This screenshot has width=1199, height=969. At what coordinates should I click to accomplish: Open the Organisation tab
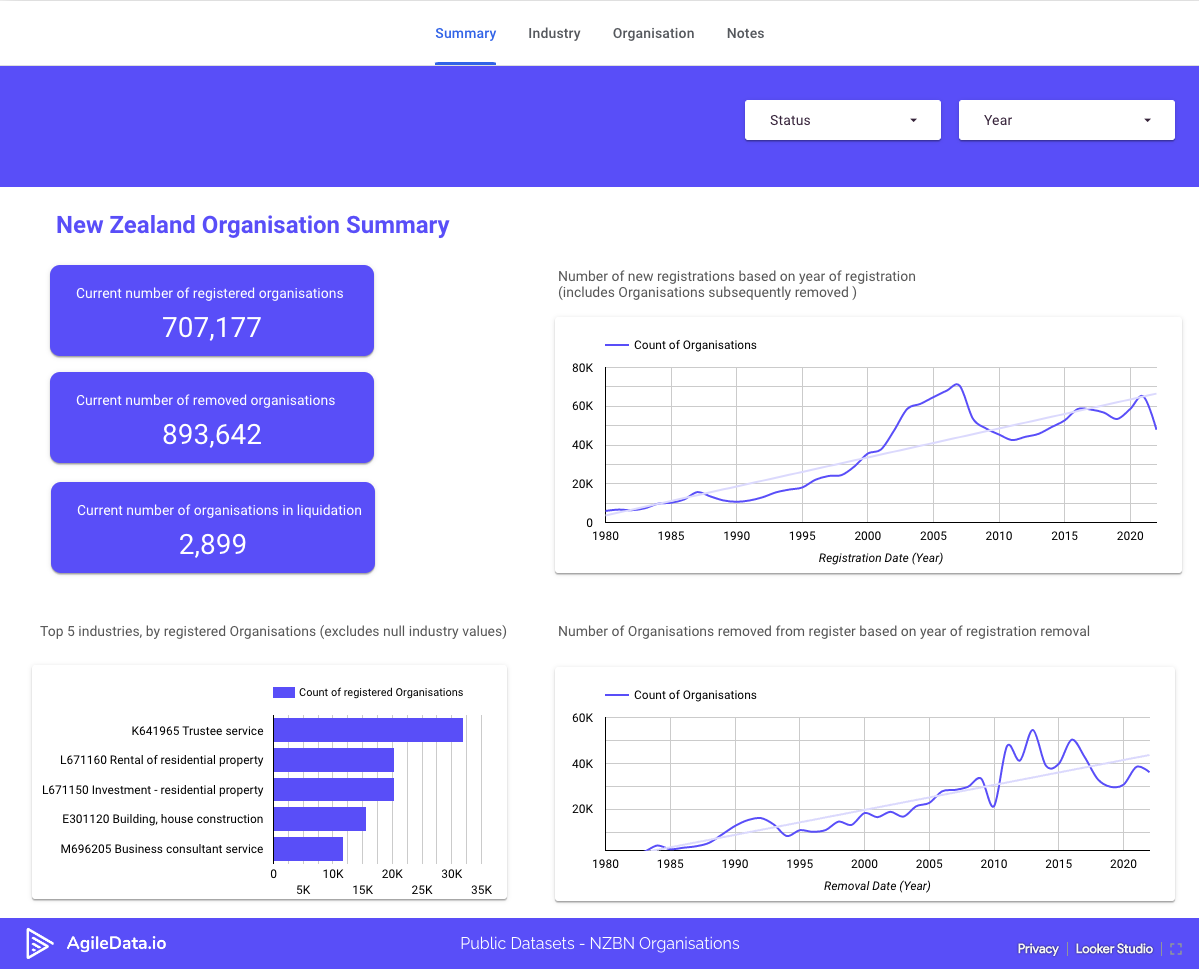pos(653,33)
